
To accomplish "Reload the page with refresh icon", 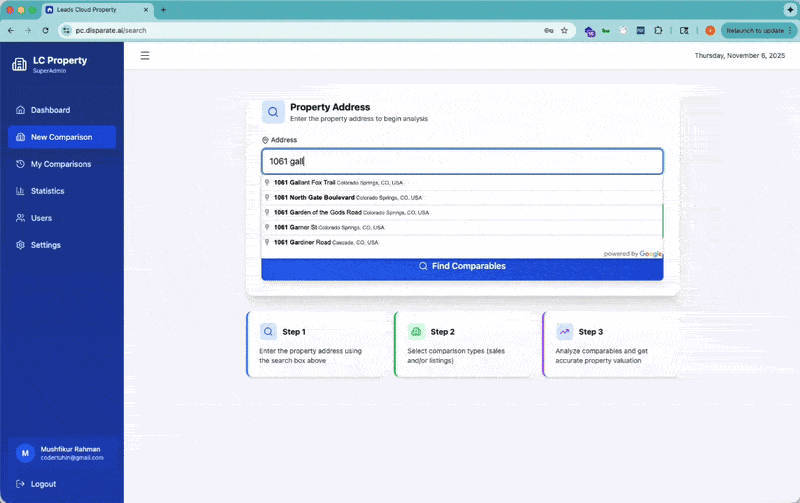I will [45, 31].
